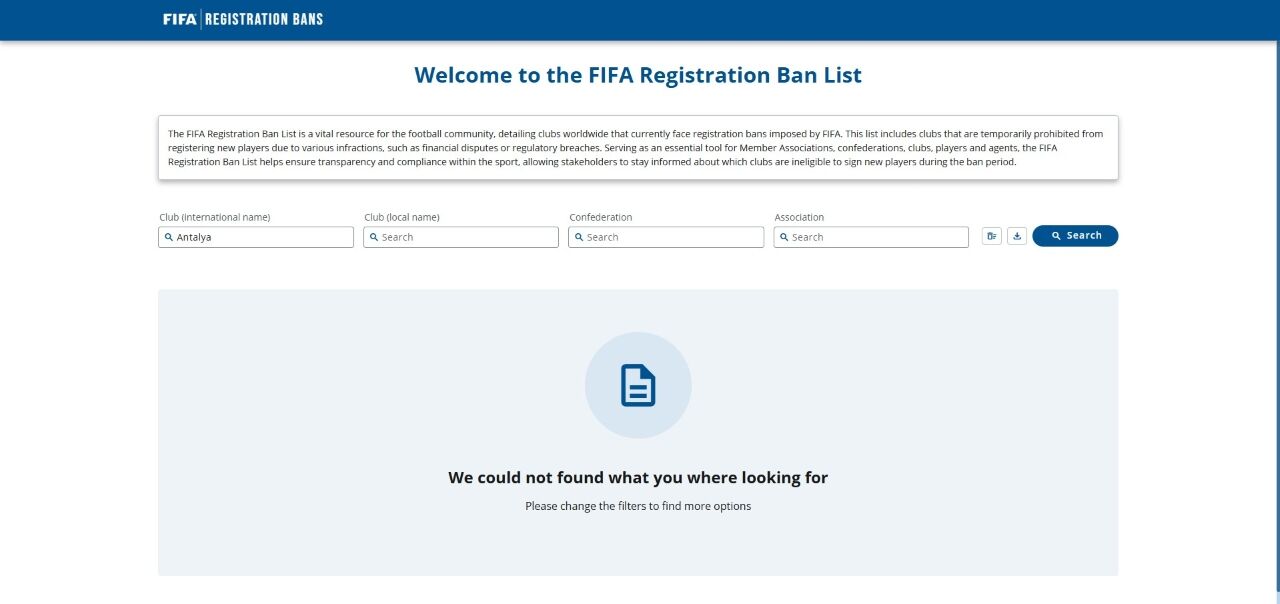Click the heading 'Welcome to the FIFA Registration Ban List'

point(638,75)
